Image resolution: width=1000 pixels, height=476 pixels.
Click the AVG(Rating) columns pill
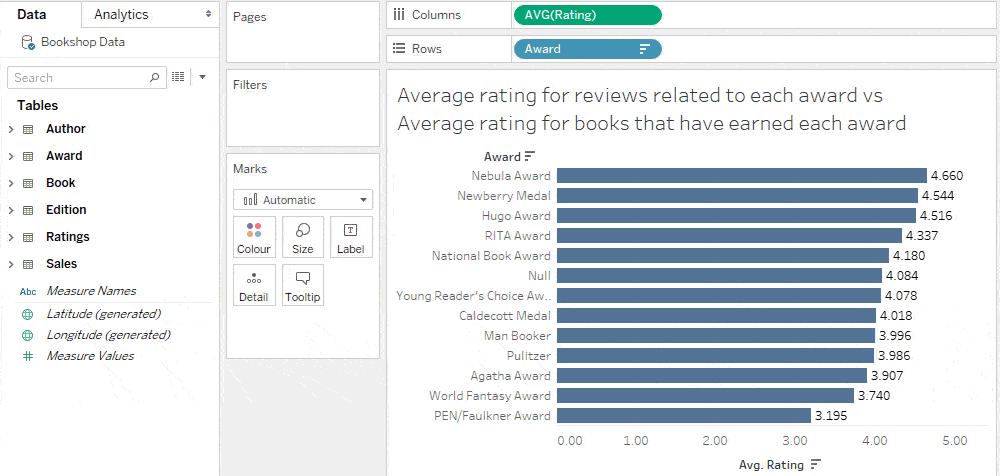(587, 14)
